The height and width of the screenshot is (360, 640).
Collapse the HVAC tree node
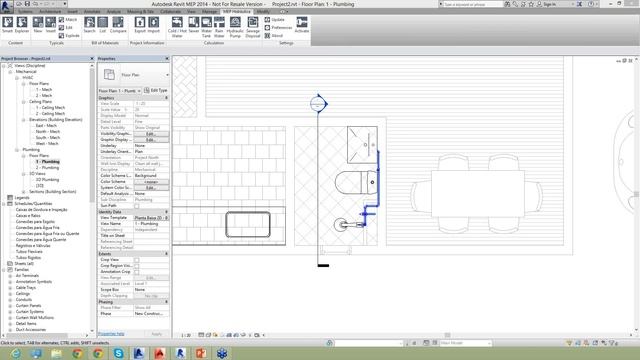coord(17,78)
